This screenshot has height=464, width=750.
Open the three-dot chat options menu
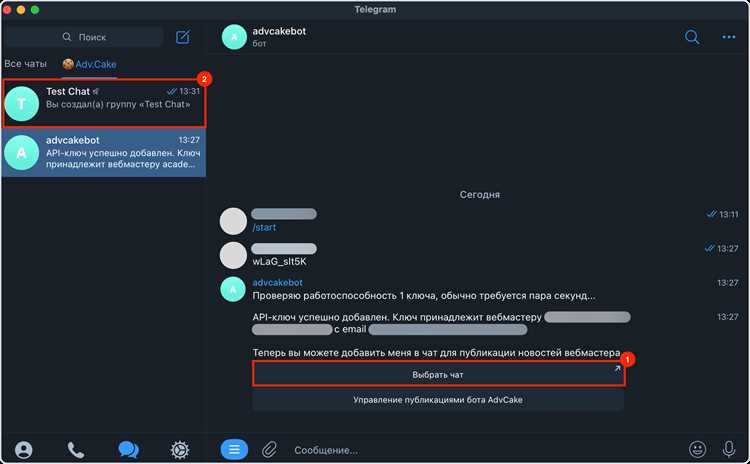click(728, 37)
